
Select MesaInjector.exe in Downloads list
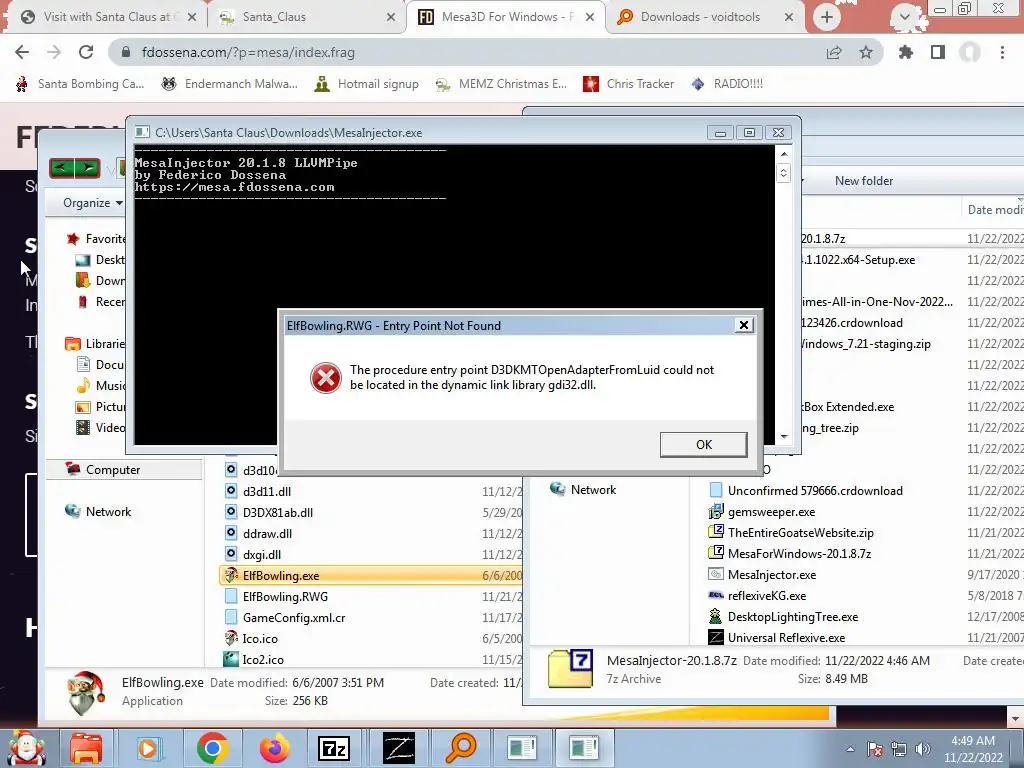pyautogui.click(x=772, y=574)
